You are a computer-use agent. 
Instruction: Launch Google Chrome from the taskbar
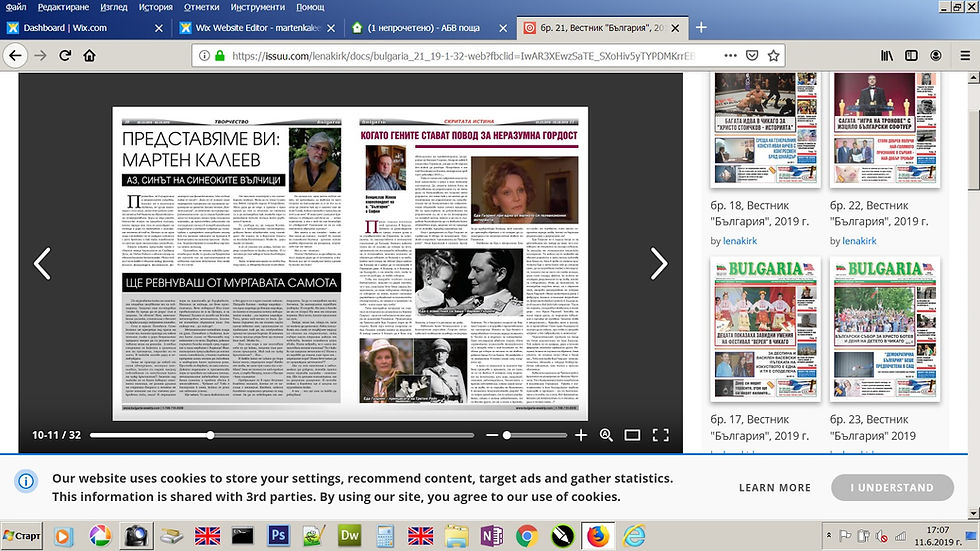pyautogui.click(x=527, y=535)
